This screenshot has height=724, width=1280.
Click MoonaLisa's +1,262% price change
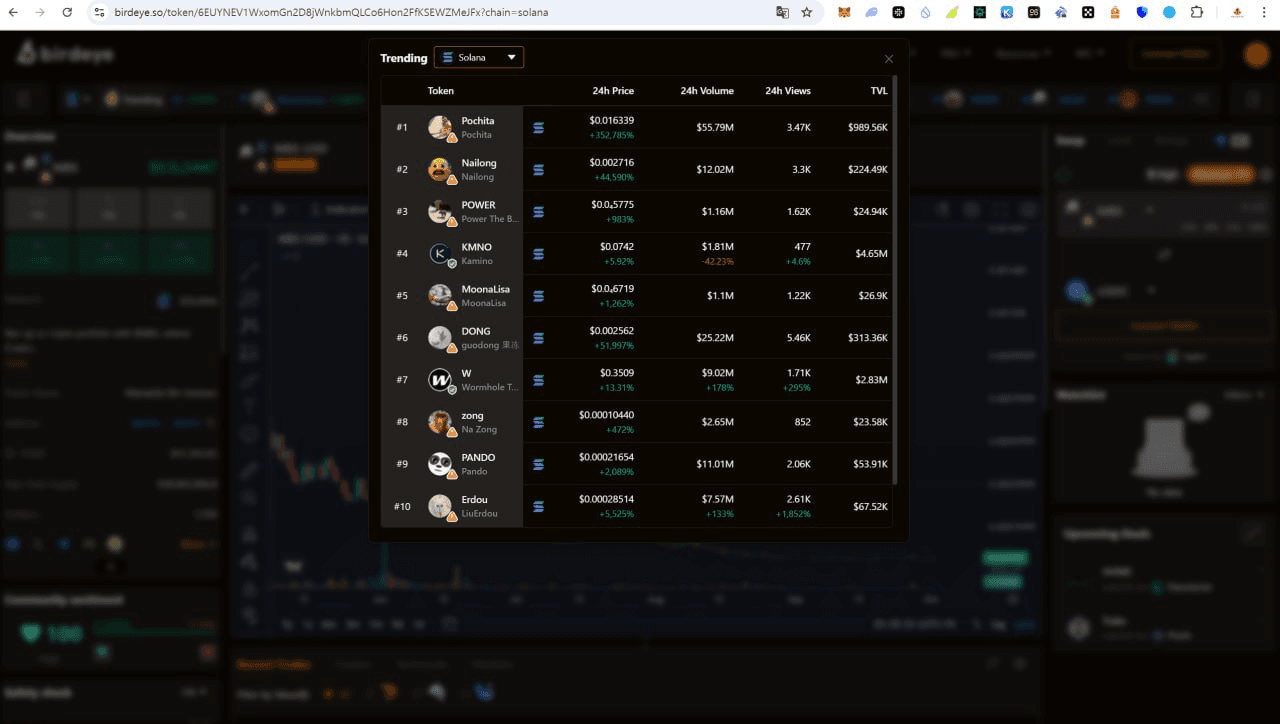616,303
